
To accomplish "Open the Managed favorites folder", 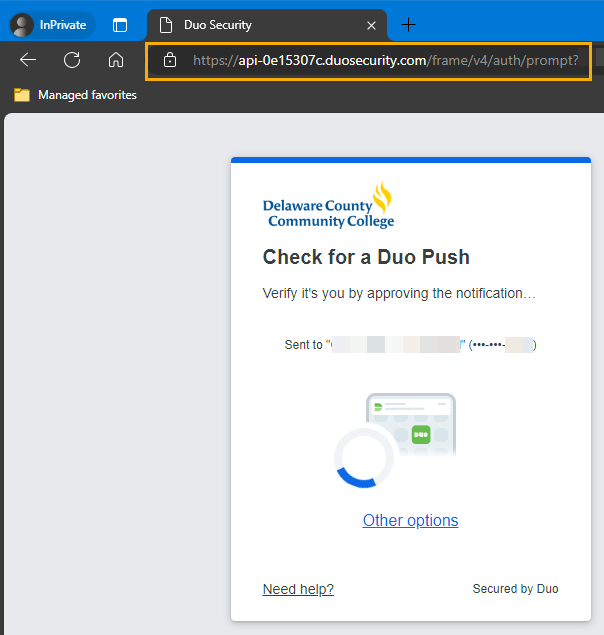I will point(75,95).
